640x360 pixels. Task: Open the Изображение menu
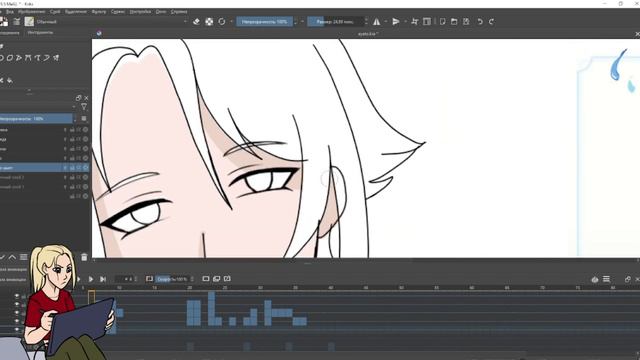(x=32, y=12)
